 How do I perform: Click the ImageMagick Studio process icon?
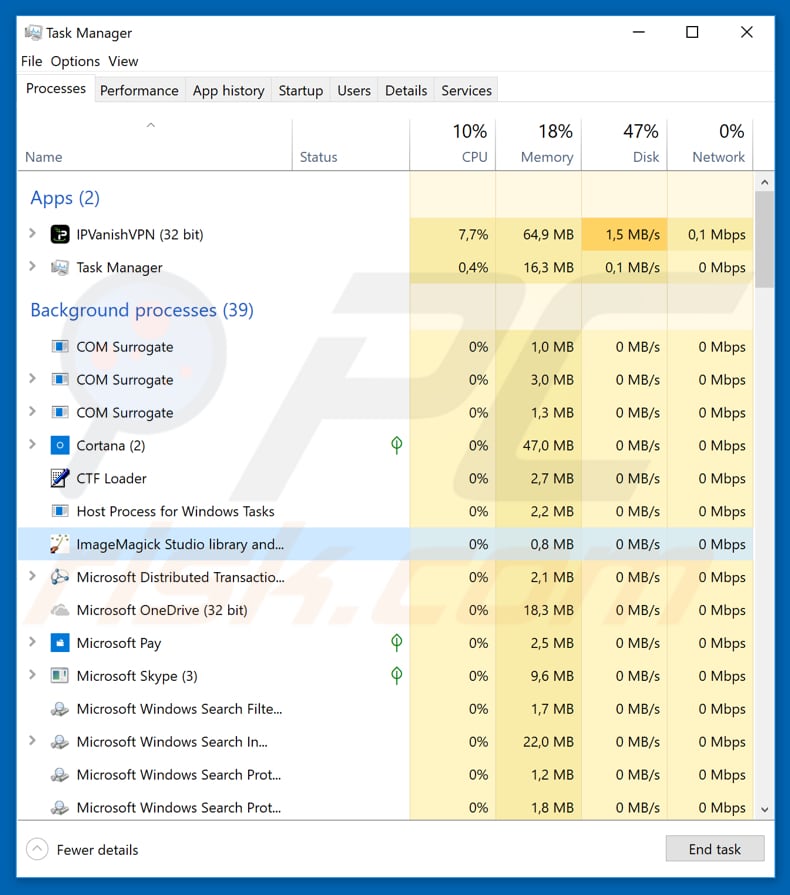click(60, 544)
